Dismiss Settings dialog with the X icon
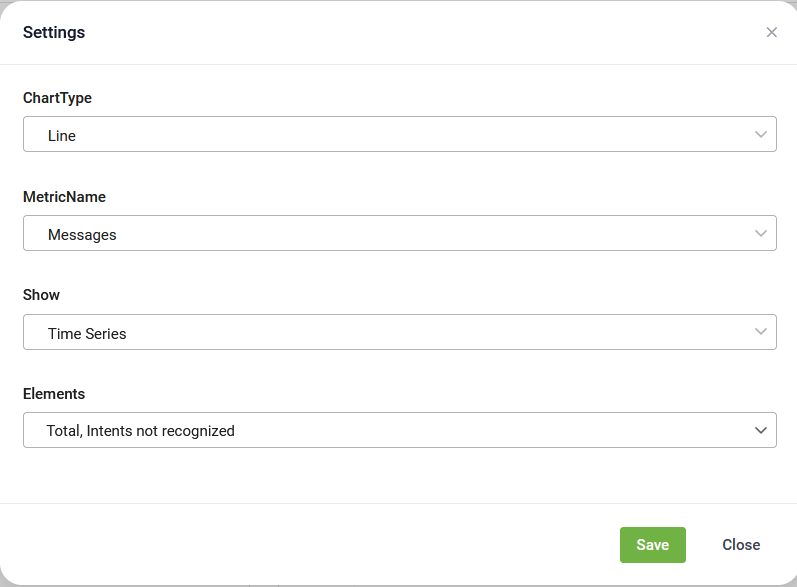The image size is (797, 587). [771, 33]
